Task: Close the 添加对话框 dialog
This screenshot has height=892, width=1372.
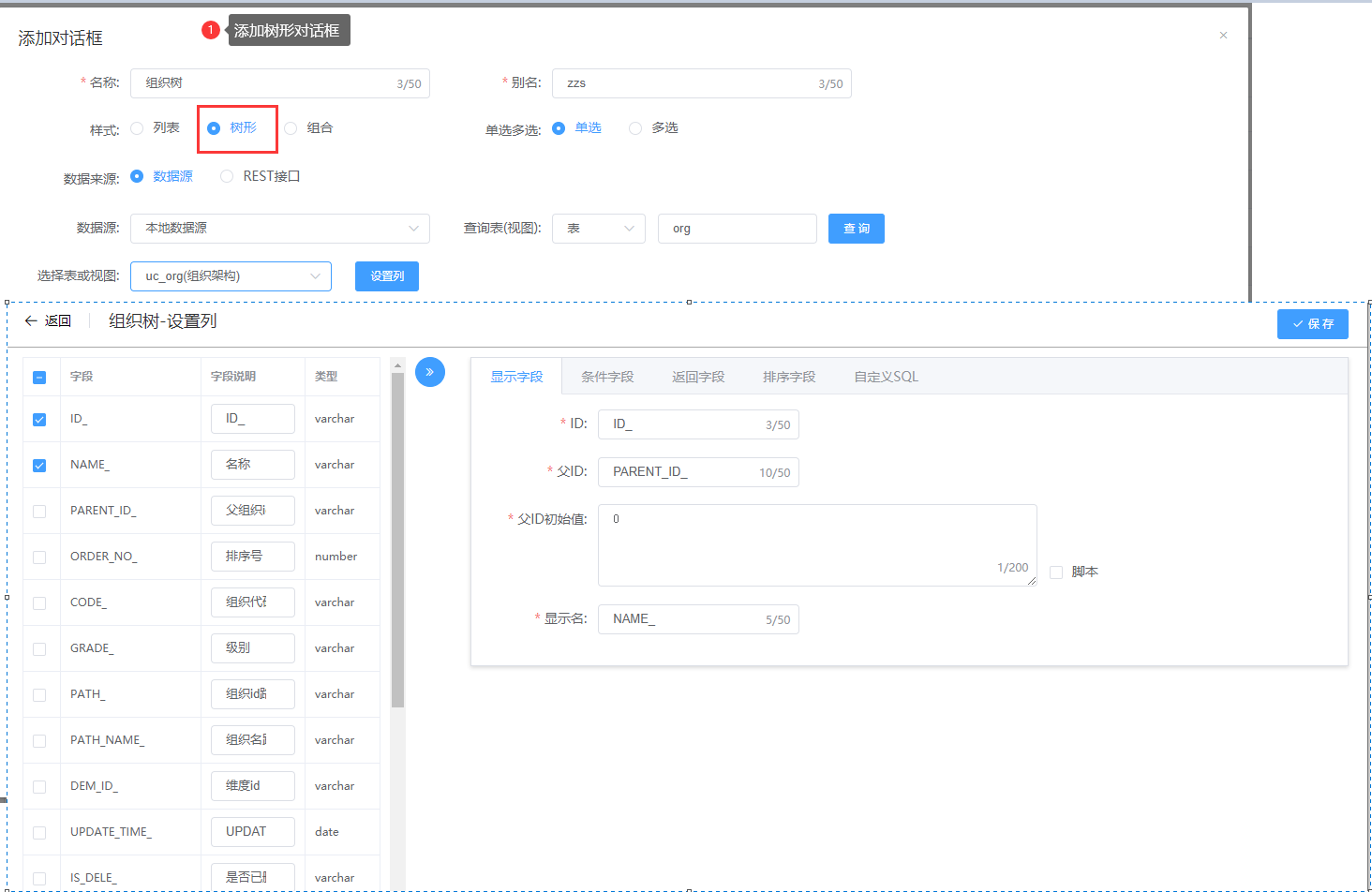Action: coord(1223,36)
